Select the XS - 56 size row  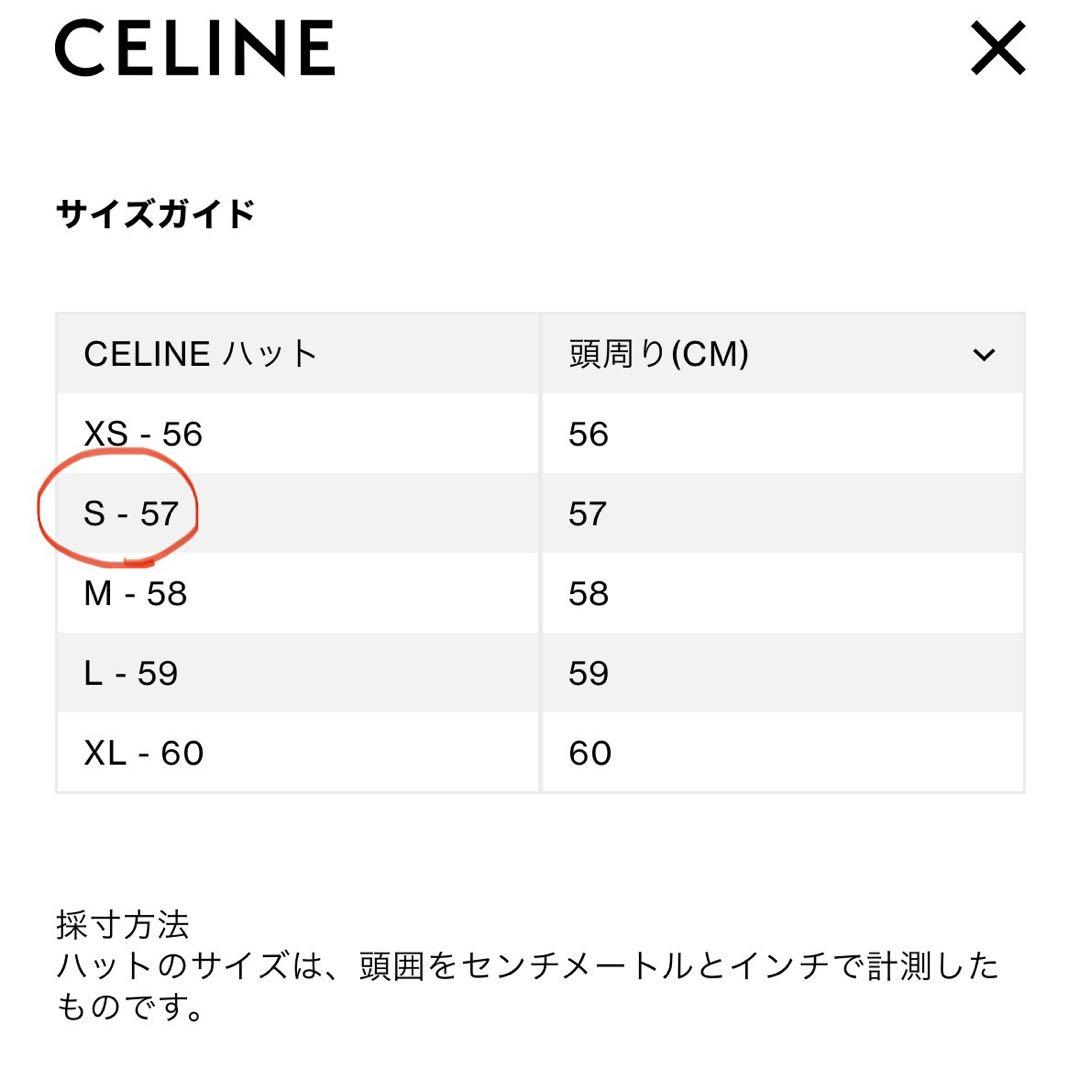(x=143, y=434)
